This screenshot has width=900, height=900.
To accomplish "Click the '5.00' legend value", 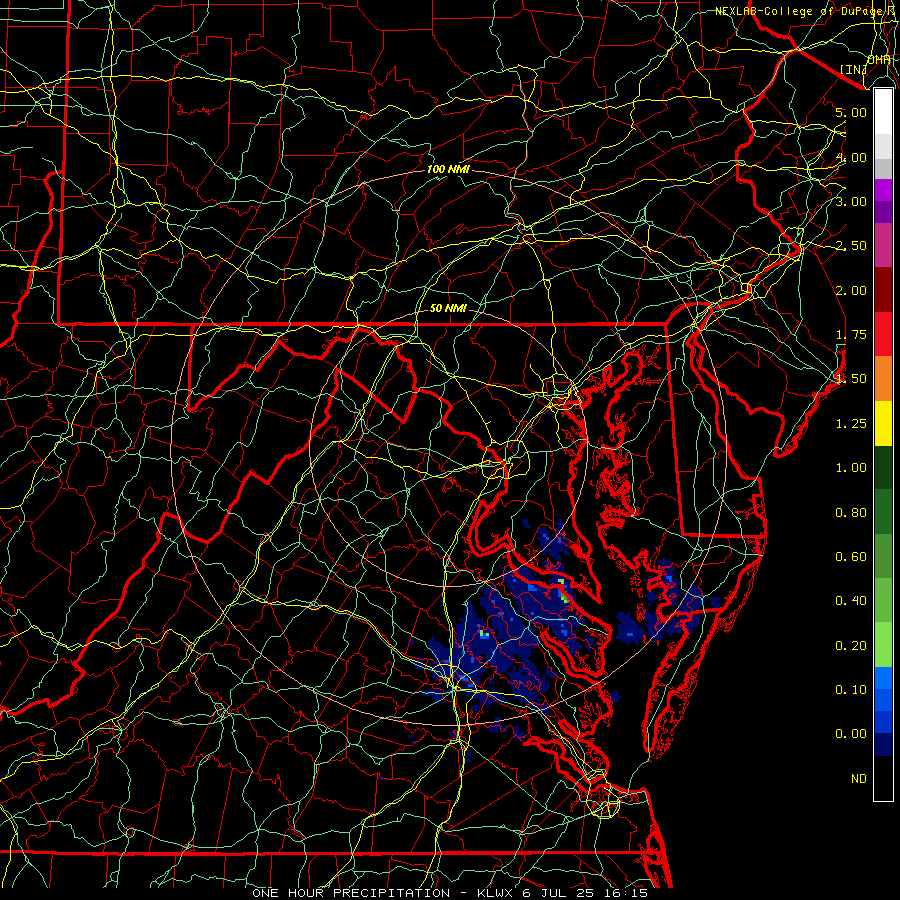I will [x=851, y=112].
